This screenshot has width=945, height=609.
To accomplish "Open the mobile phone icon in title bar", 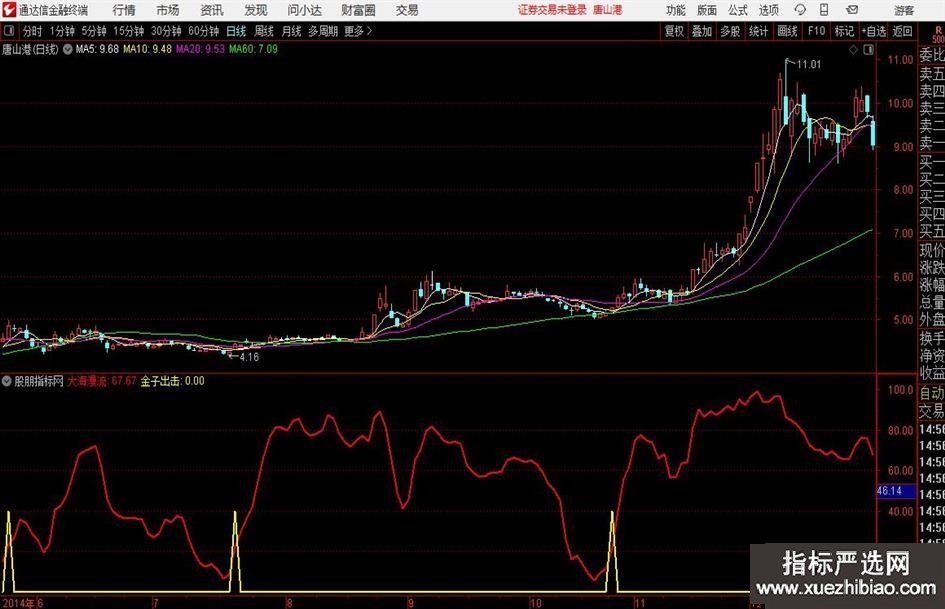I will (824, 10).
